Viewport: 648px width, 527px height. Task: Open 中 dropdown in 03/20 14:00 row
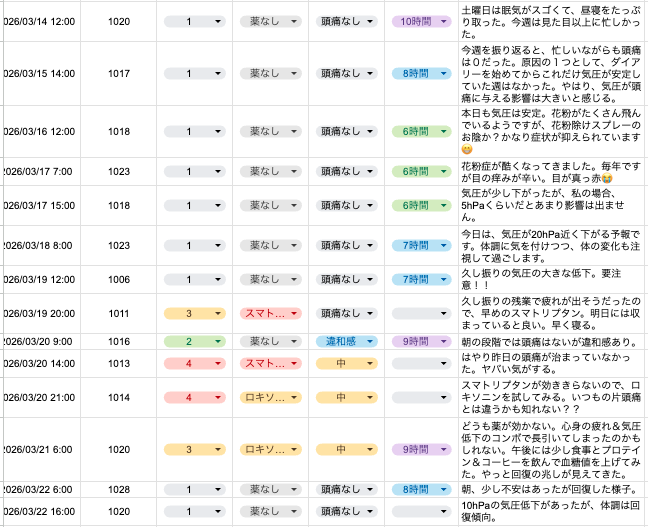(343, 364)
